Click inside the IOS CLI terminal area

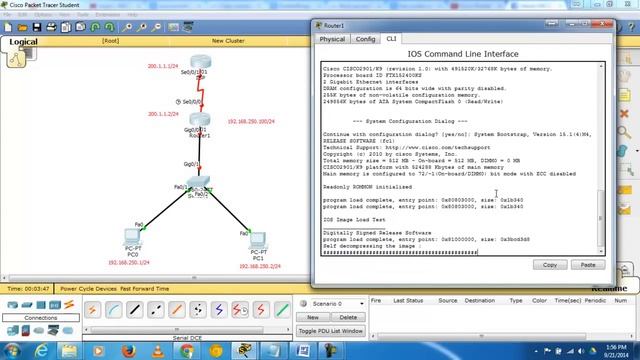[x=460, y=159]
